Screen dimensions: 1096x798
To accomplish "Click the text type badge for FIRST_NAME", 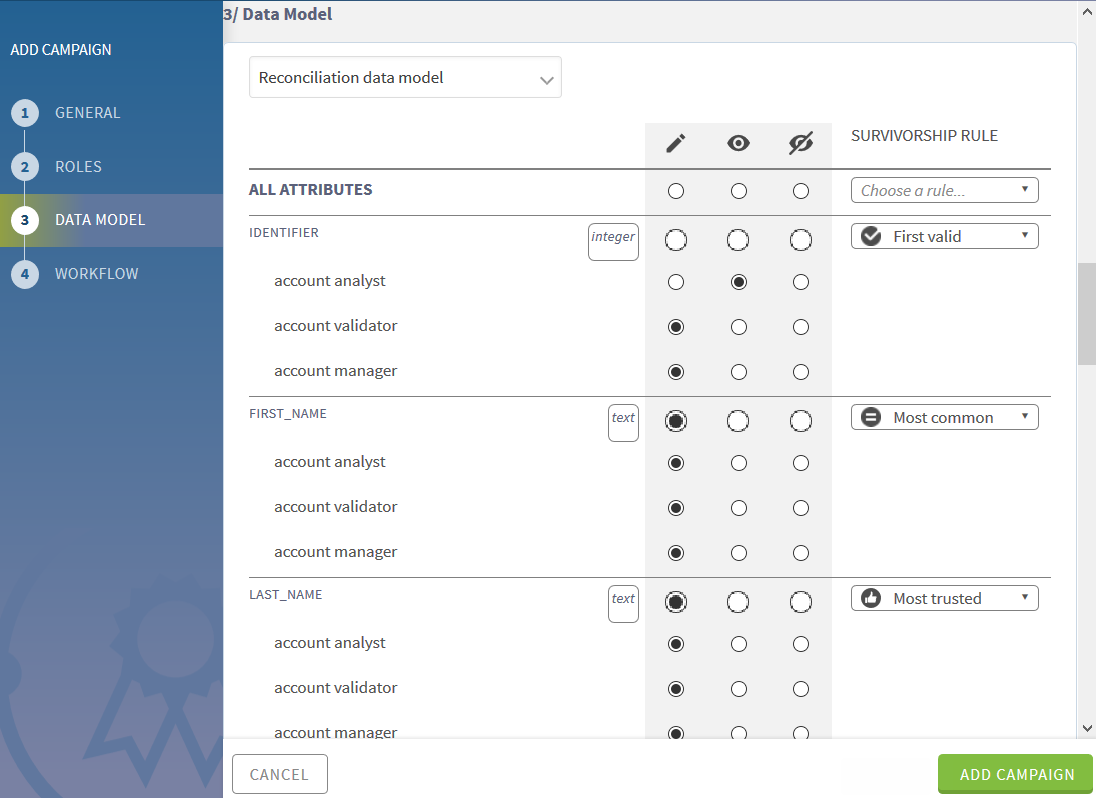I will coord(623,422).
